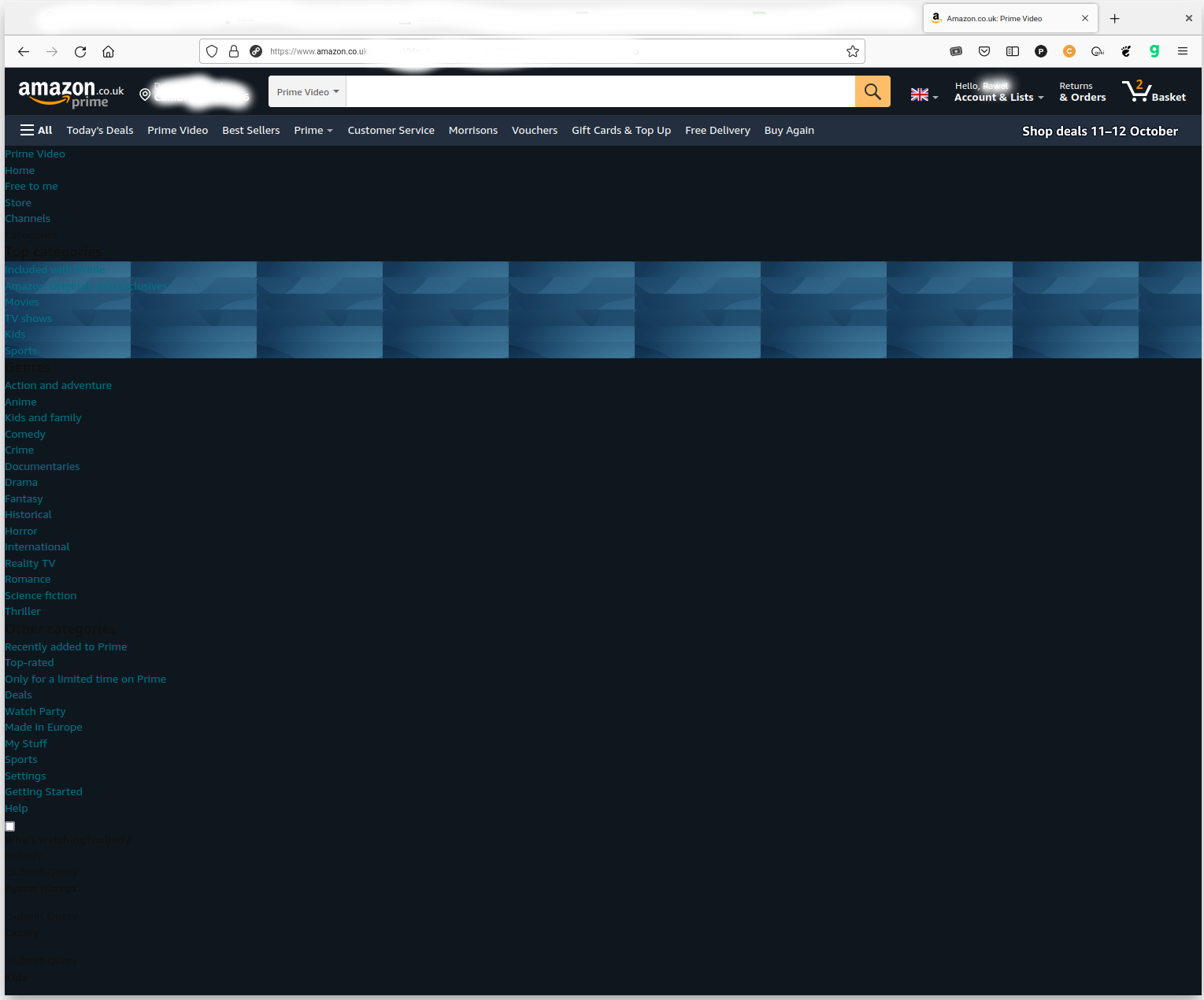
Task: Click the Recently added to Prime link
Action: click(65, 646)
